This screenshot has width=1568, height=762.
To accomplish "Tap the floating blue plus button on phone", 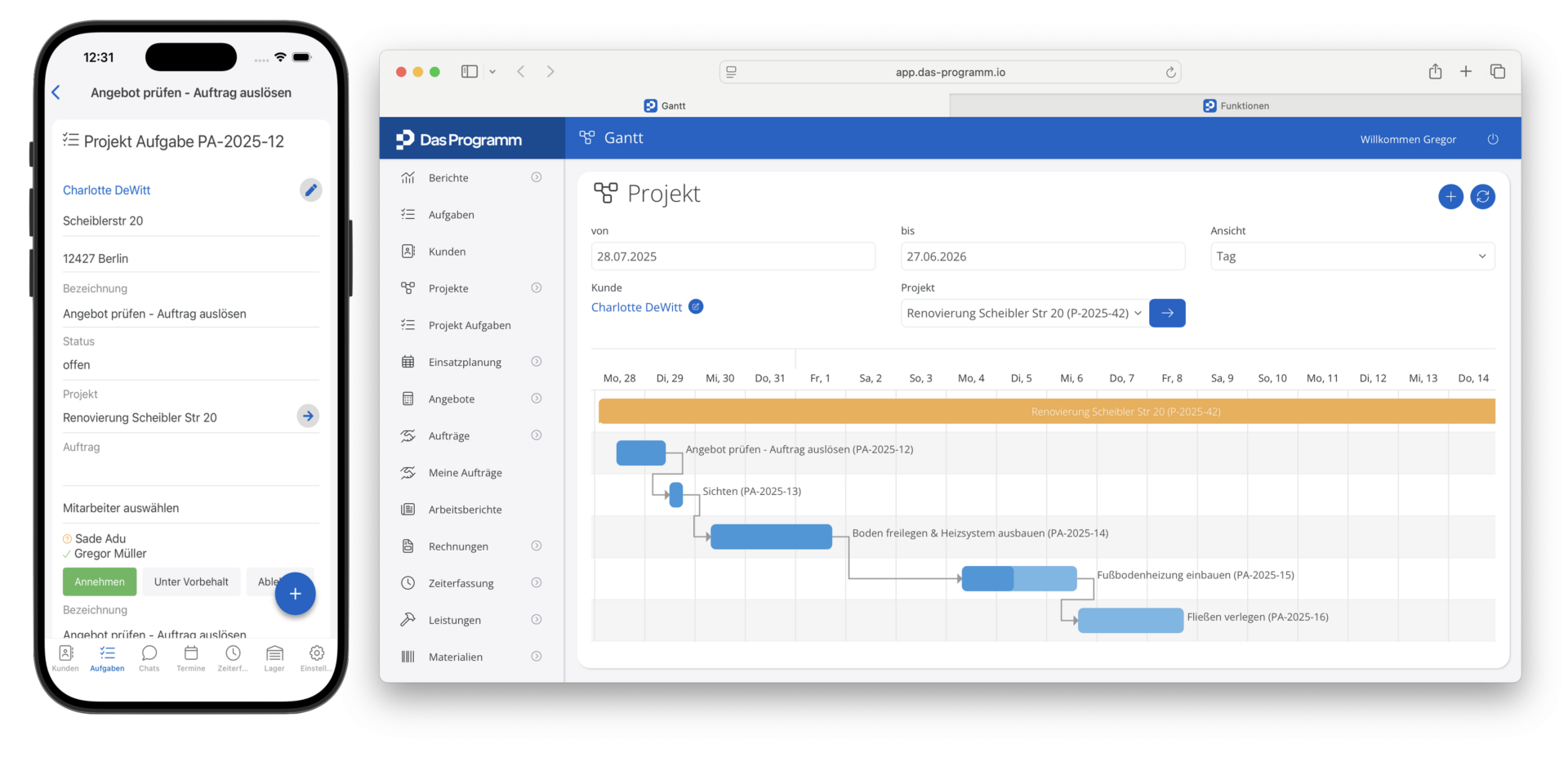I will click(x=295, y=594).
